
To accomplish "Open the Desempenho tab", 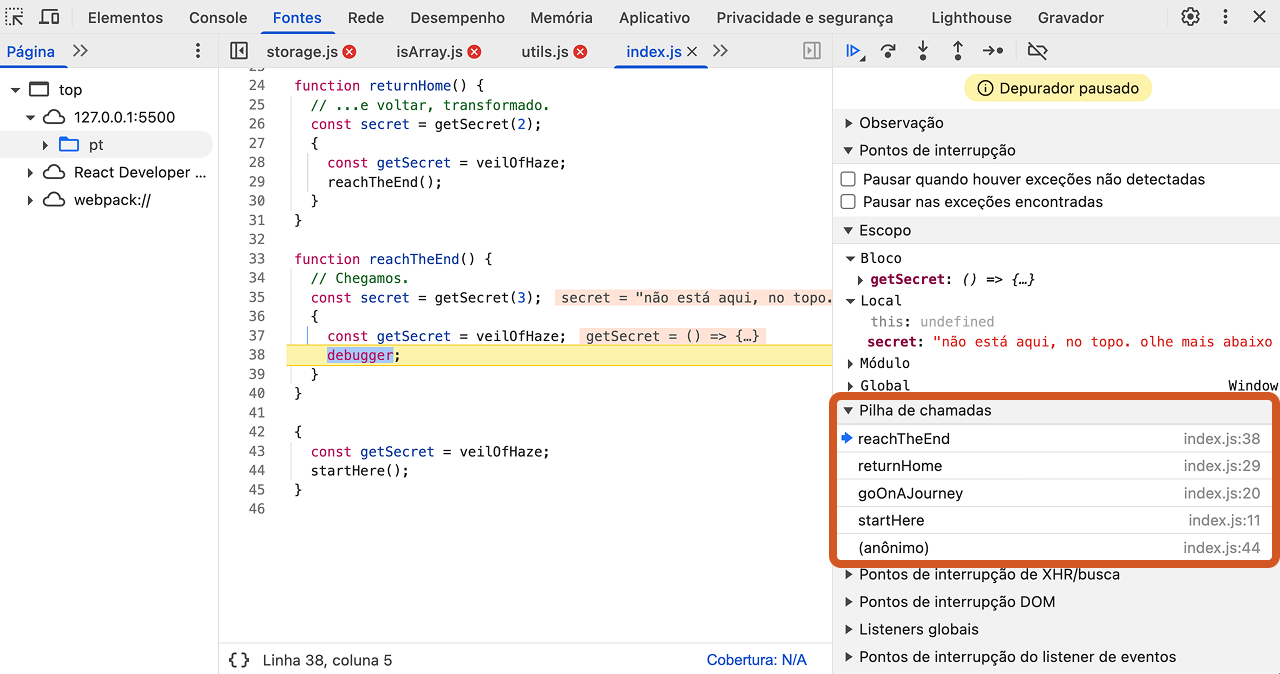I will (x=458, y=17).
